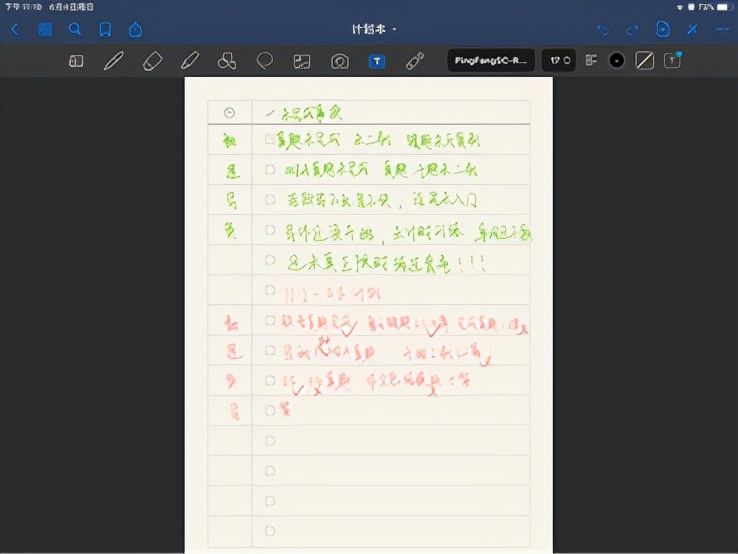
Task: Go back using the left chevron
Action: tap(15, 30)
